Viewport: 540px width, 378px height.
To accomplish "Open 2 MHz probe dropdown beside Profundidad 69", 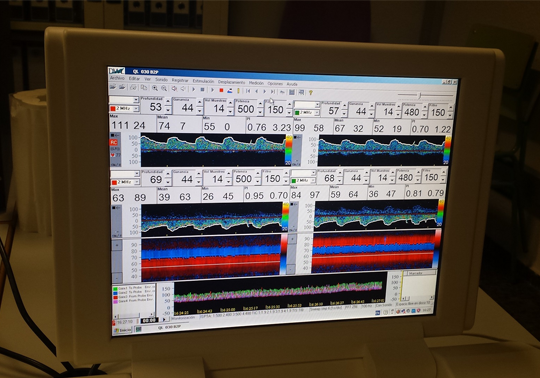I will (x=136, y=182).
